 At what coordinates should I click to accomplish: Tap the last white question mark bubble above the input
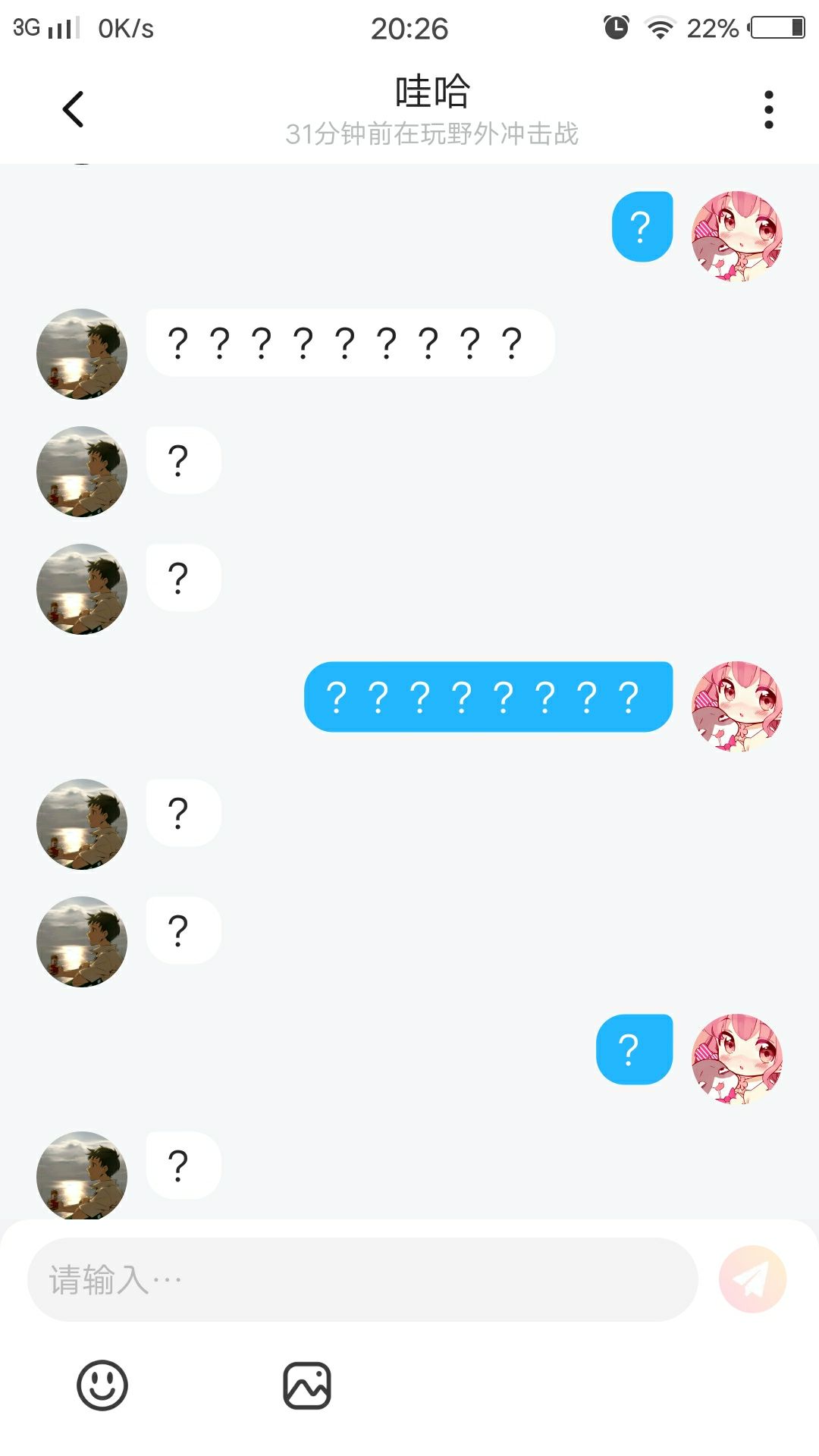[x=184, y=1166]
